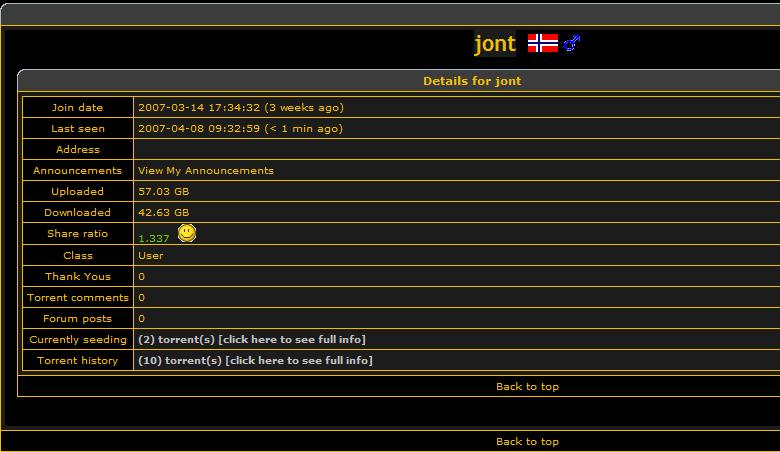Select the class value User
Viewport: 780px width, 452px height.
click(151, 256)
